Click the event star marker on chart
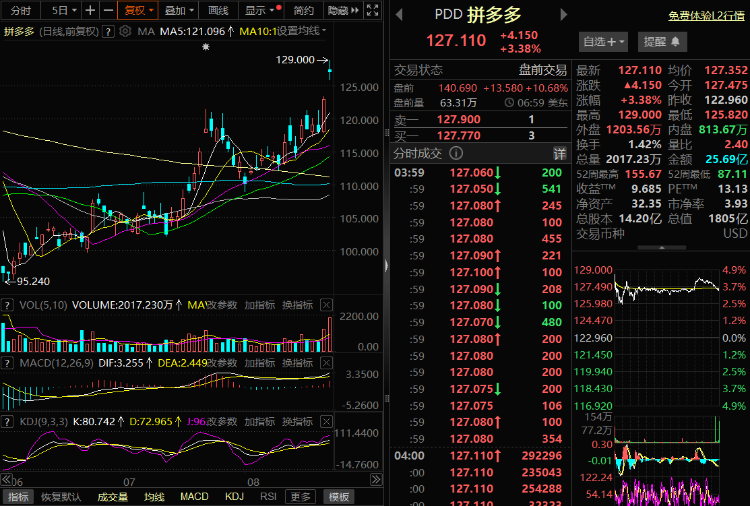750x506 pixels. [x=206, y=47]
